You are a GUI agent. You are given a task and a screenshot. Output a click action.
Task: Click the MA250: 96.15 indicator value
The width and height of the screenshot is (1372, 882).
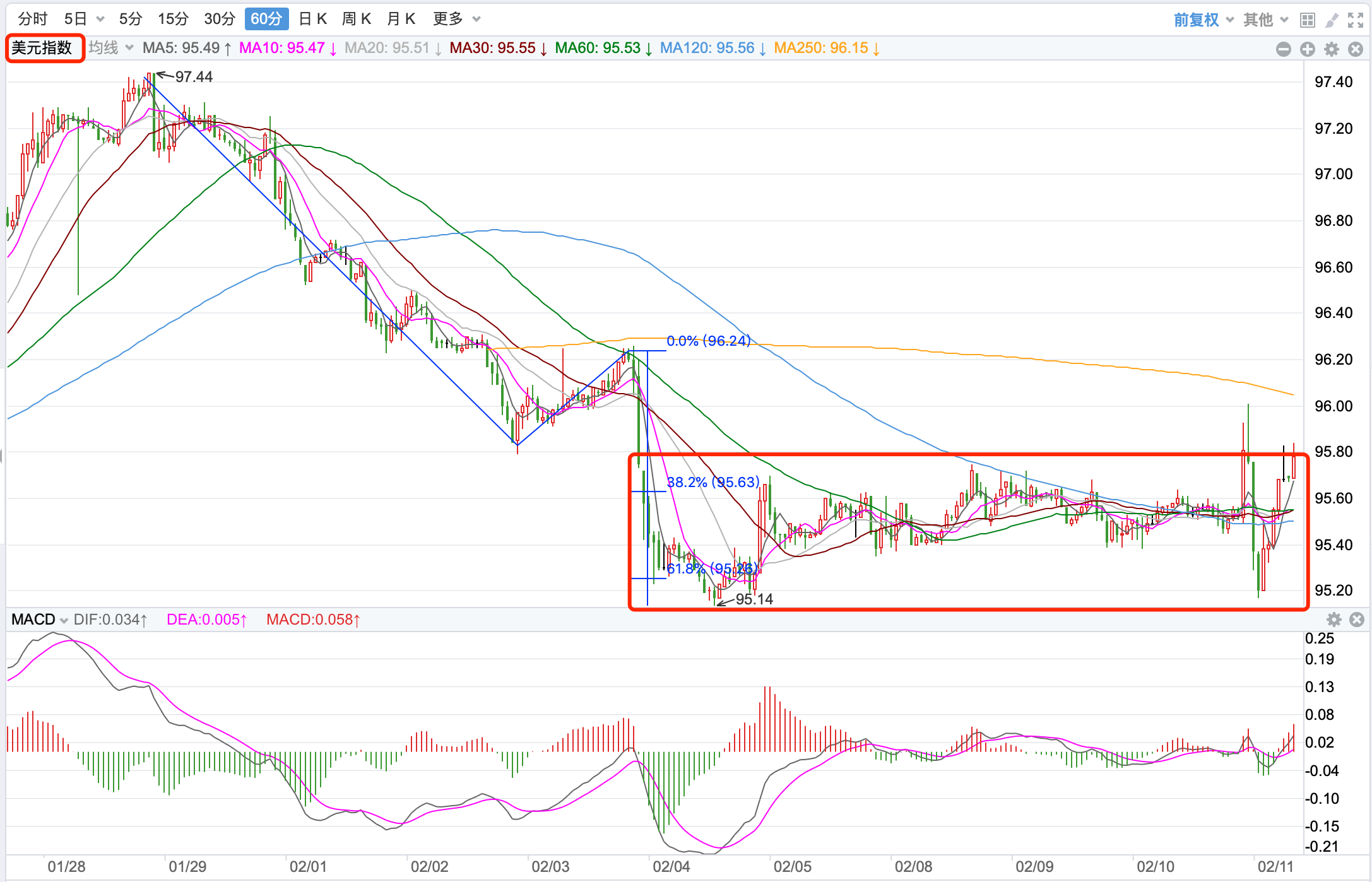click(827, 48)
